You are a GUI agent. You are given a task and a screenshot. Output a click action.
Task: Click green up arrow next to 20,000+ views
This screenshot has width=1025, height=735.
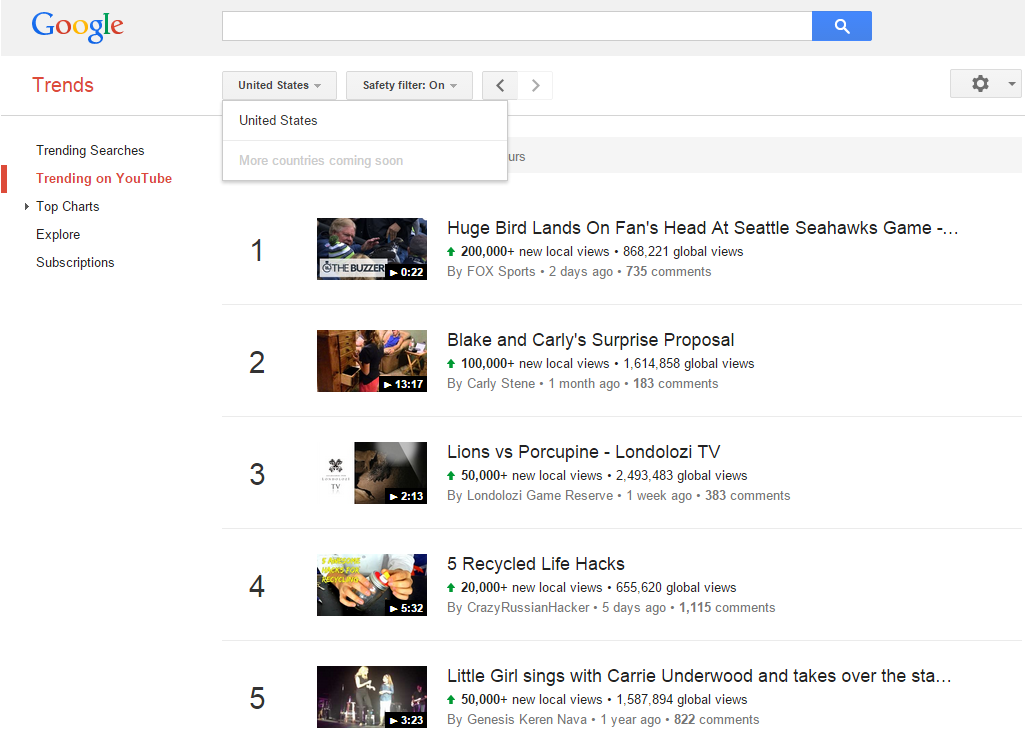(x=451, y=587)
